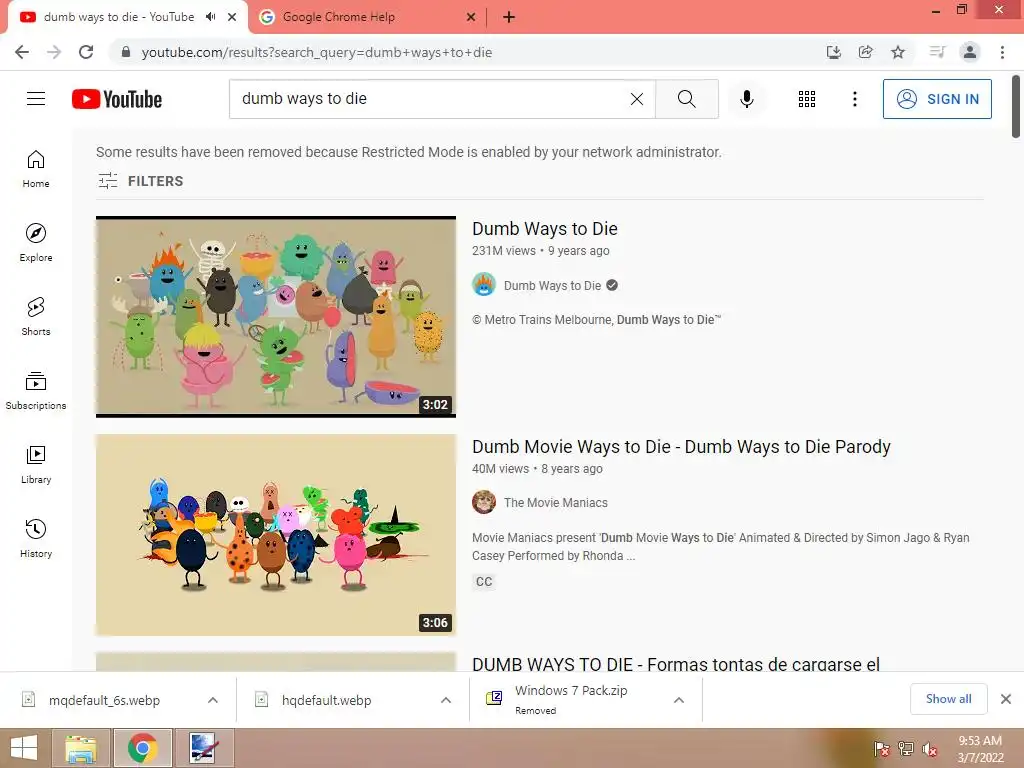
Task: Play the 3:06 parody video thumbnail
Action: (x=276, y=535)
